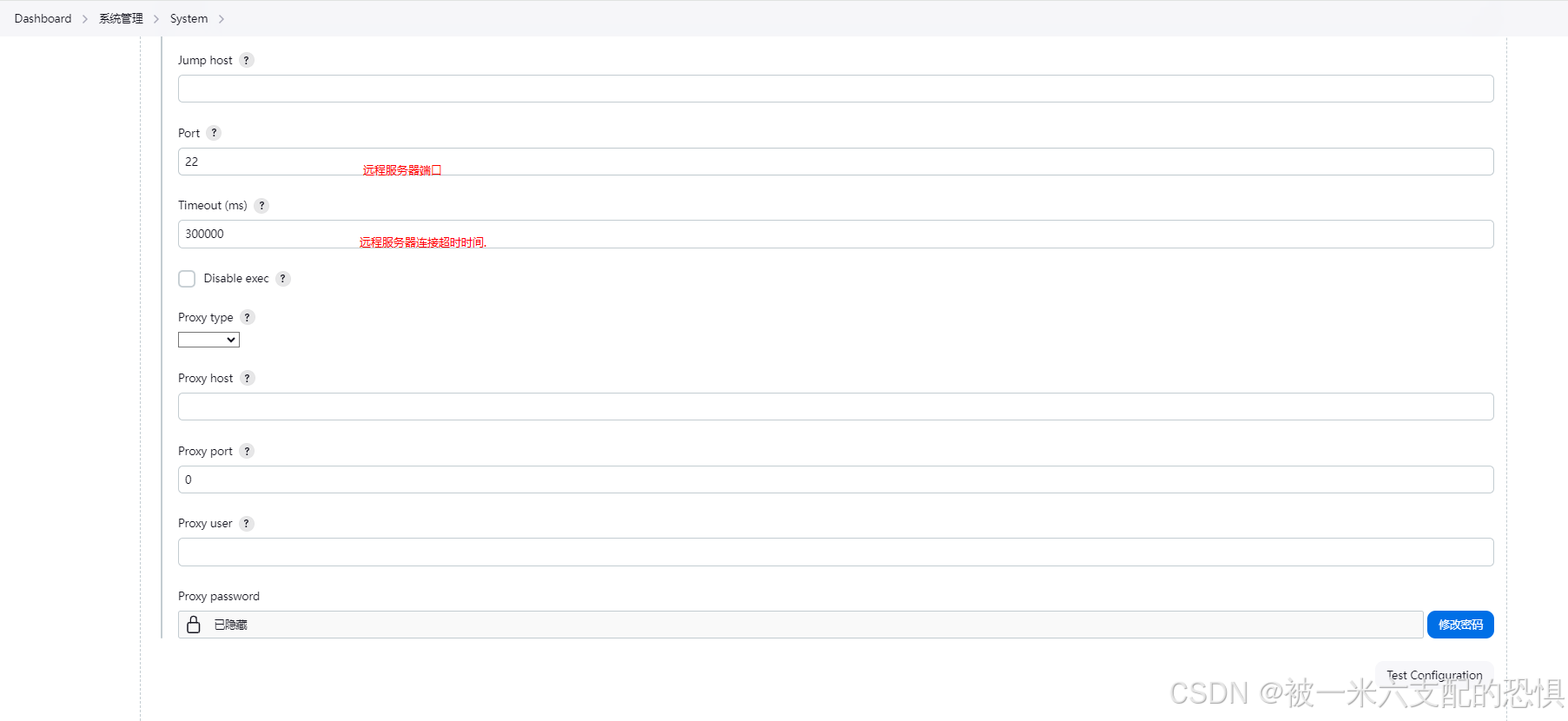Enable the Disable exec checkbox
Image resolution: width=1568 pixels, height=721 pixels.
tap(187, 279)
